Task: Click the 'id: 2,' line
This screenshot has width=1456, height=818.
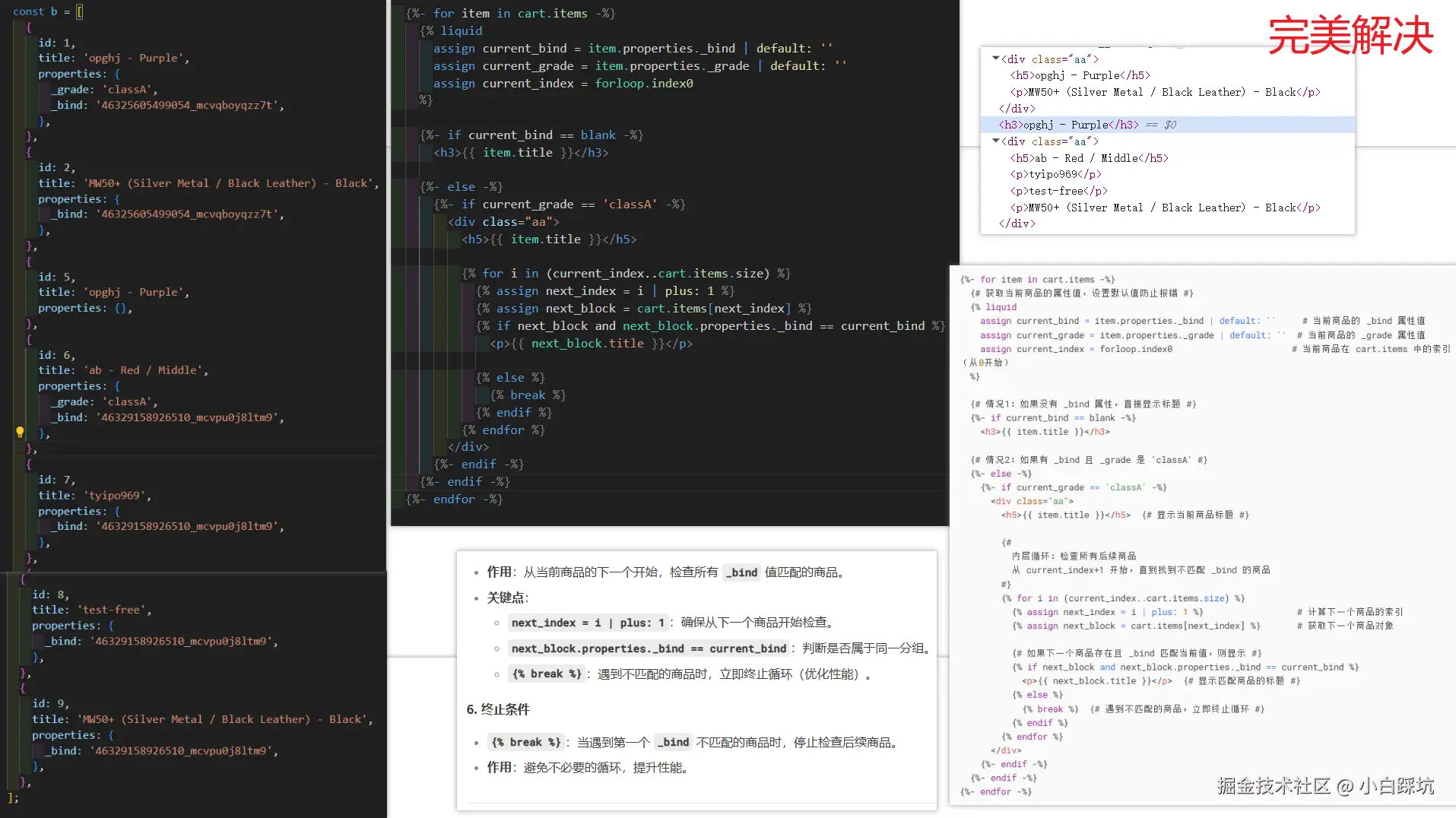Action: [57, 167]
